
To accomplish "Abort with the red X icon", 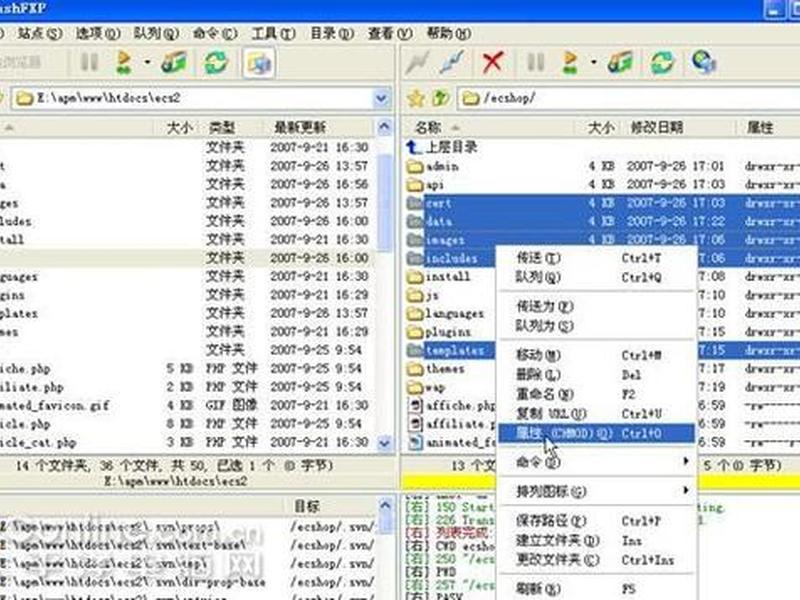I will (492, 62).
